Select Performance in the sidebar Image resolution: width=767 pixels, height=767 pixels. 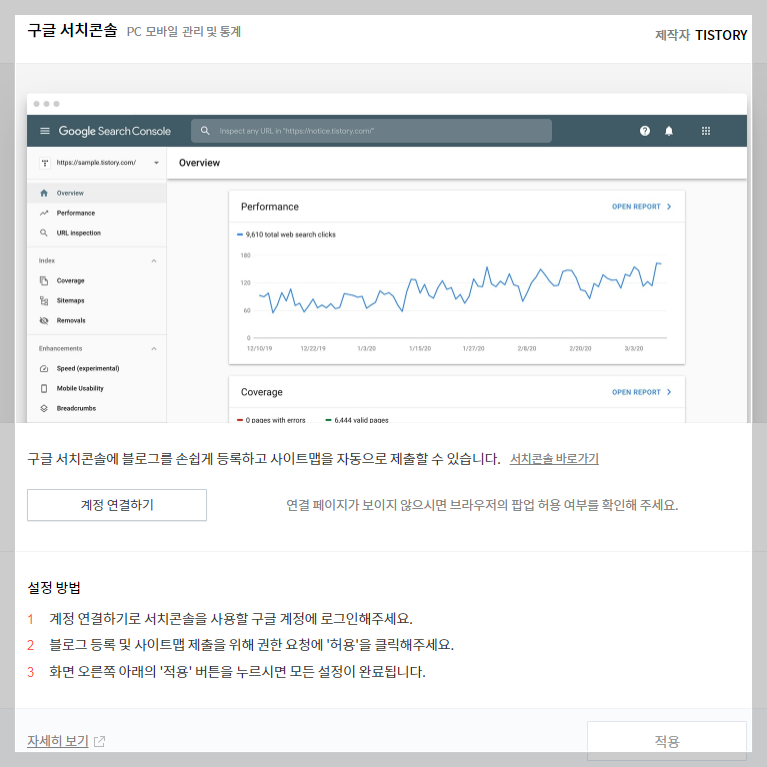(x=97, y=213)
